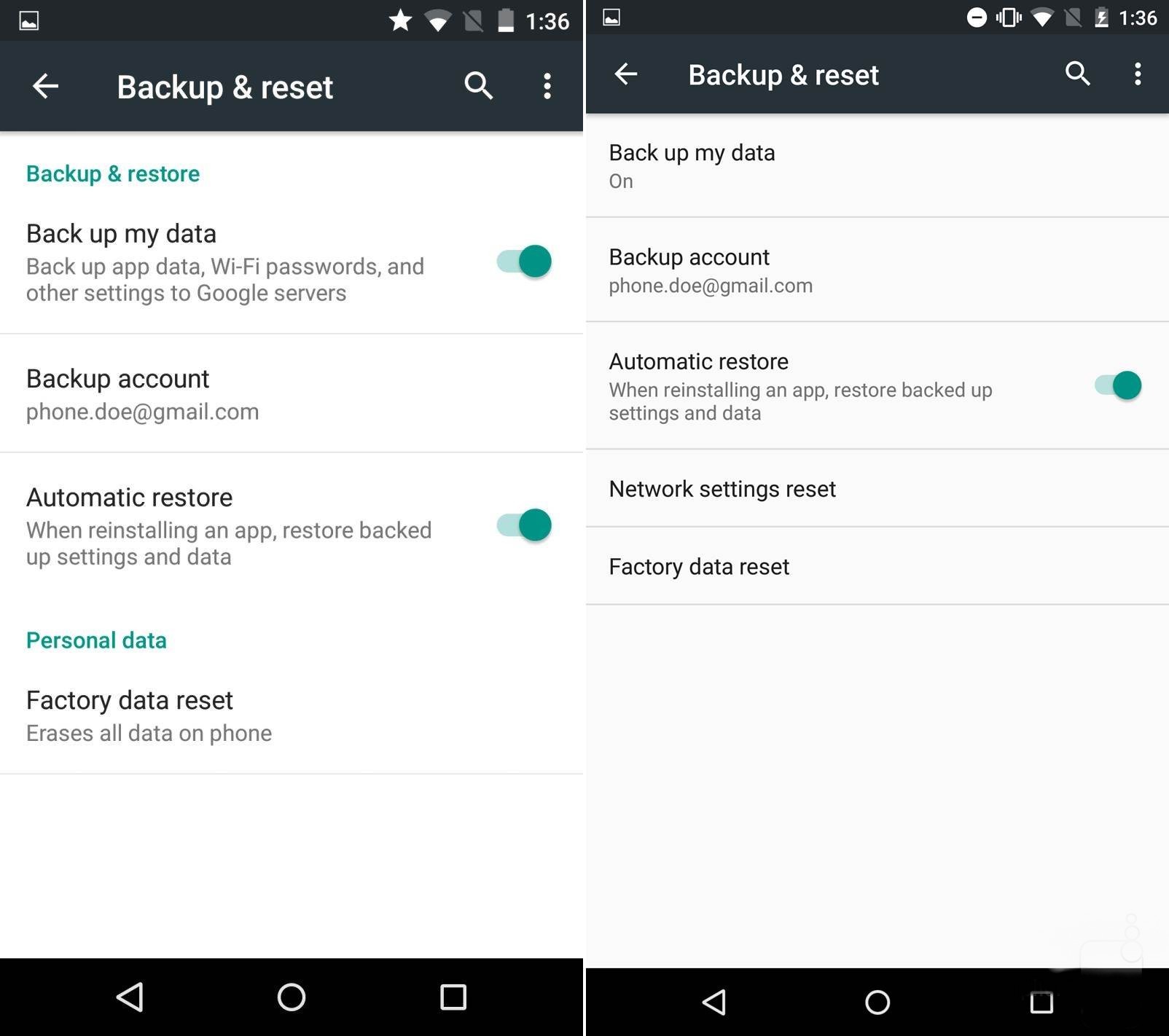
Task: Toggle Automatic restore switch on left screen
Action: pyautogui.click(x=524, y=525)
